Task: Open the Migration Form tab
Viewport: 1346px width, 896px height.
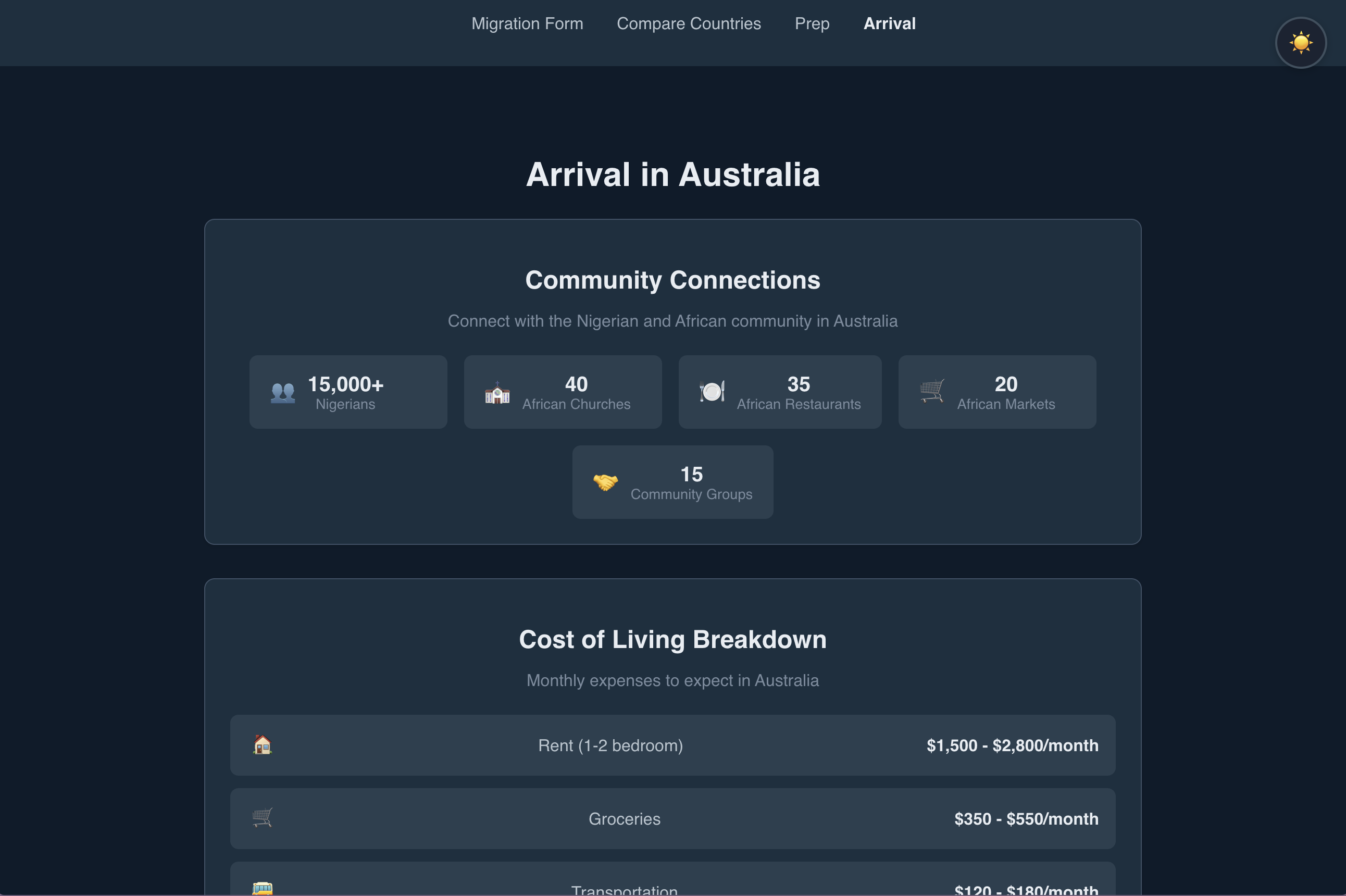Action: tap(527, 23)
